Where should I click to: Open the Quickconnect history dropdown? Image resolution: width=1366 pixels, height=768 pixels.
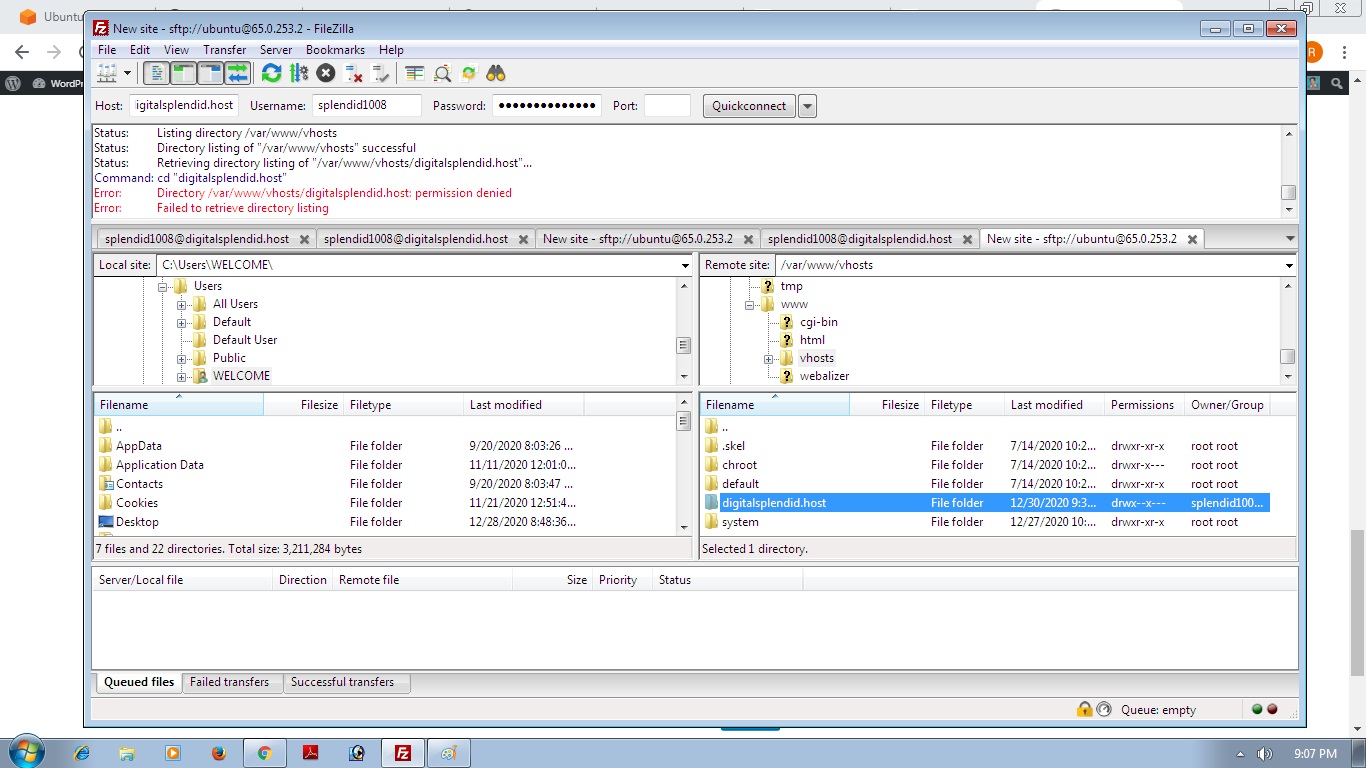coord(807,106)
